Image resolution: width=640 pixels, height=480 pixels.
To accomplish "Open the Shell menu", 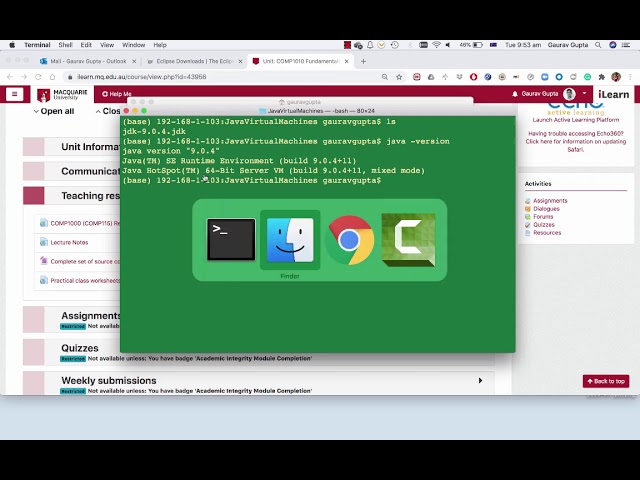I will click(x=65, y=45).
